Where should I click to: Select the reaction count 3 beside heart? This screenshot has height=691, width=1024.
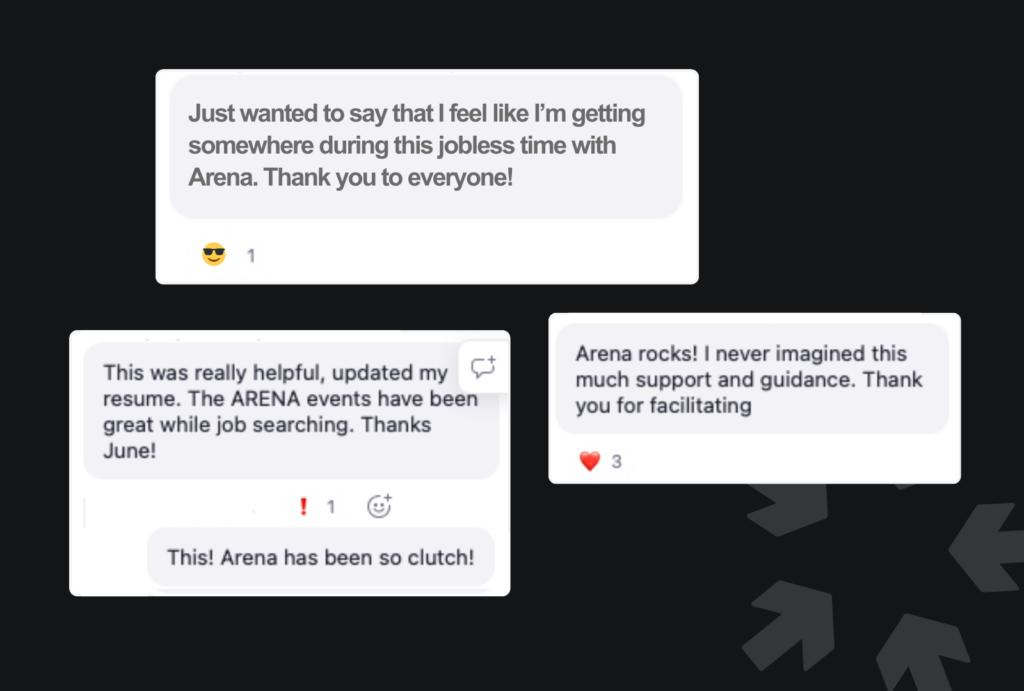(616, 462)
